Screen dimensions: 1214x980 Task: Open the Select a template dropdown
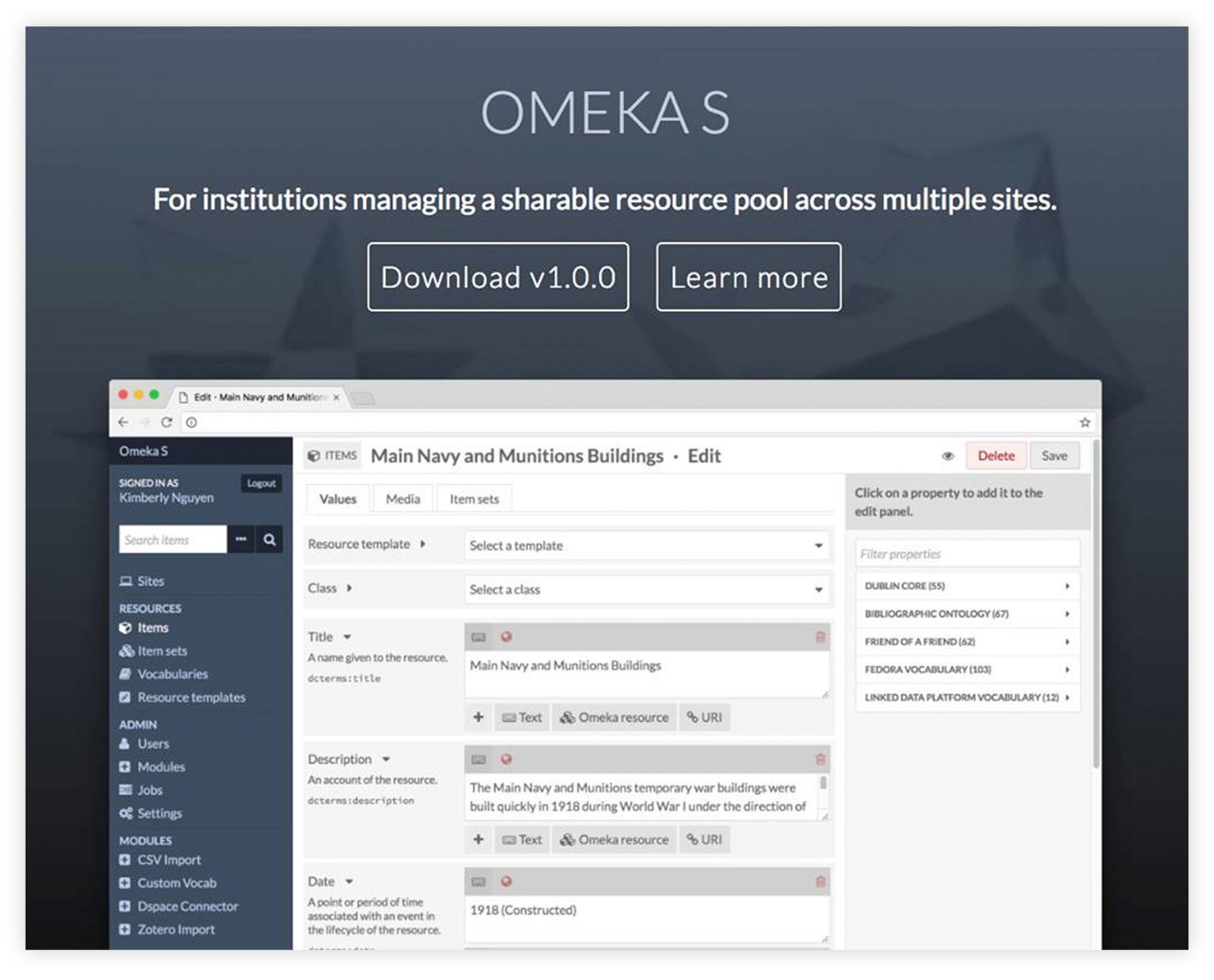pyautogui.click(x=646, y=545)
